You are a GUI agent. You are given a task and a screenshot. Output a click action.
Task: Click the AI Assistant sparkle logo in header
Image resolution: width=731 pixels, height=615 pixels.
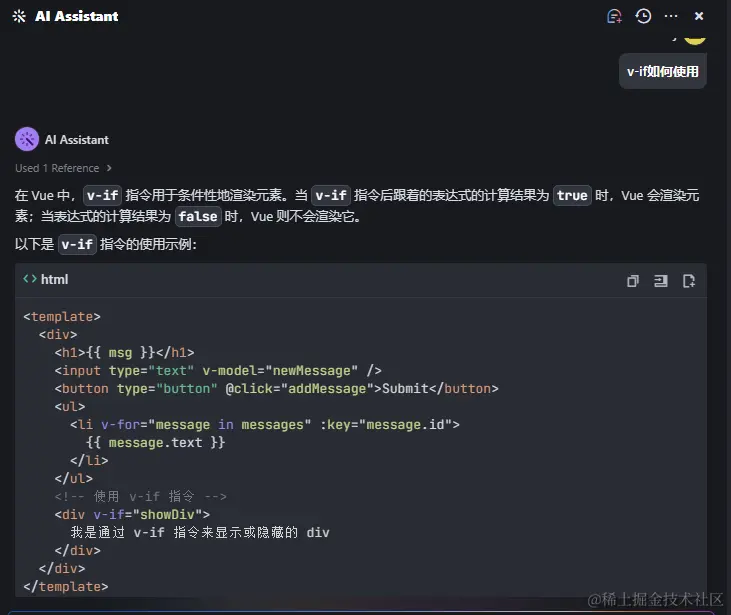coord(19,16)
